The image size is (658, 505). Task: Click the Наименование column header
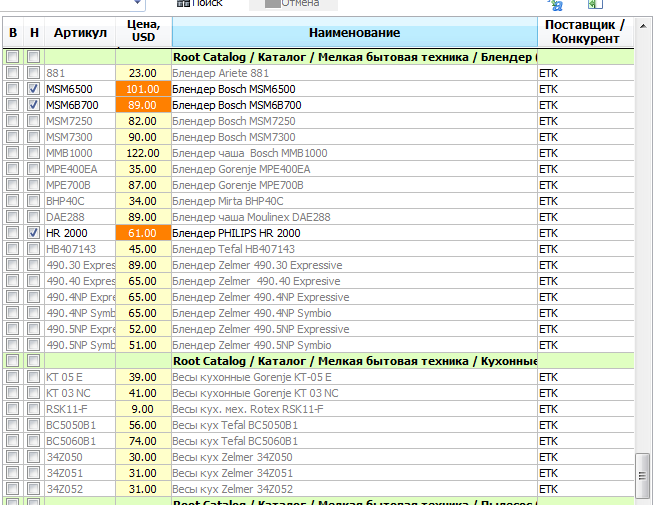(x=355, y=32)
